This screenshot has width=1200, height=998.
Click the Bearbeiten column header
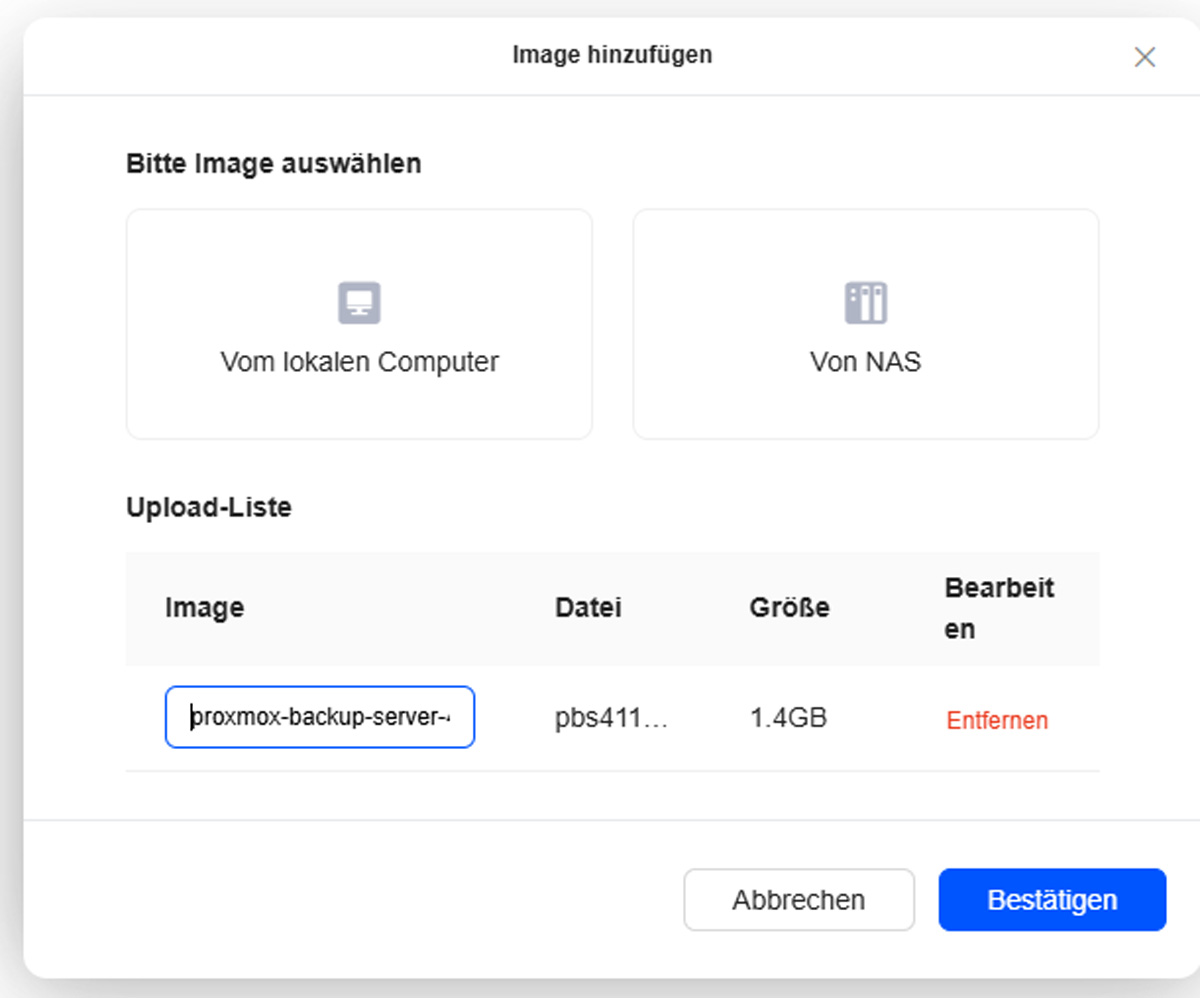pyautogui.click(x=998, y=608)
